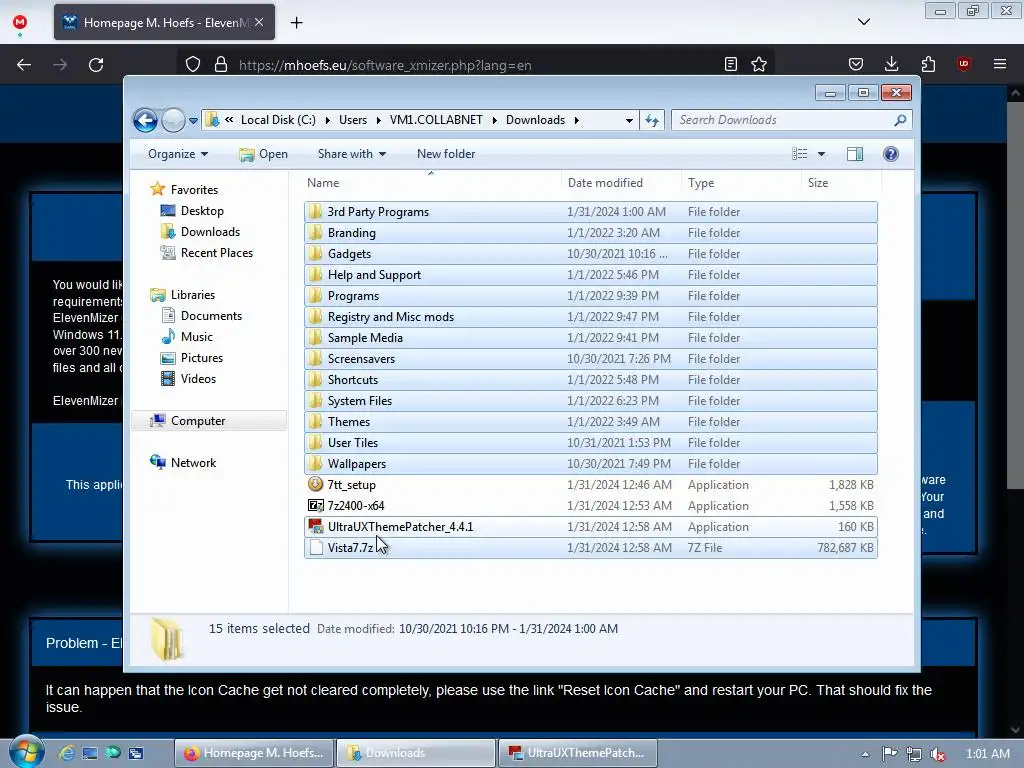
Task: Select the 7z2400-x64 installer icon
Action: pyautogui.click(x=315, y=505)
